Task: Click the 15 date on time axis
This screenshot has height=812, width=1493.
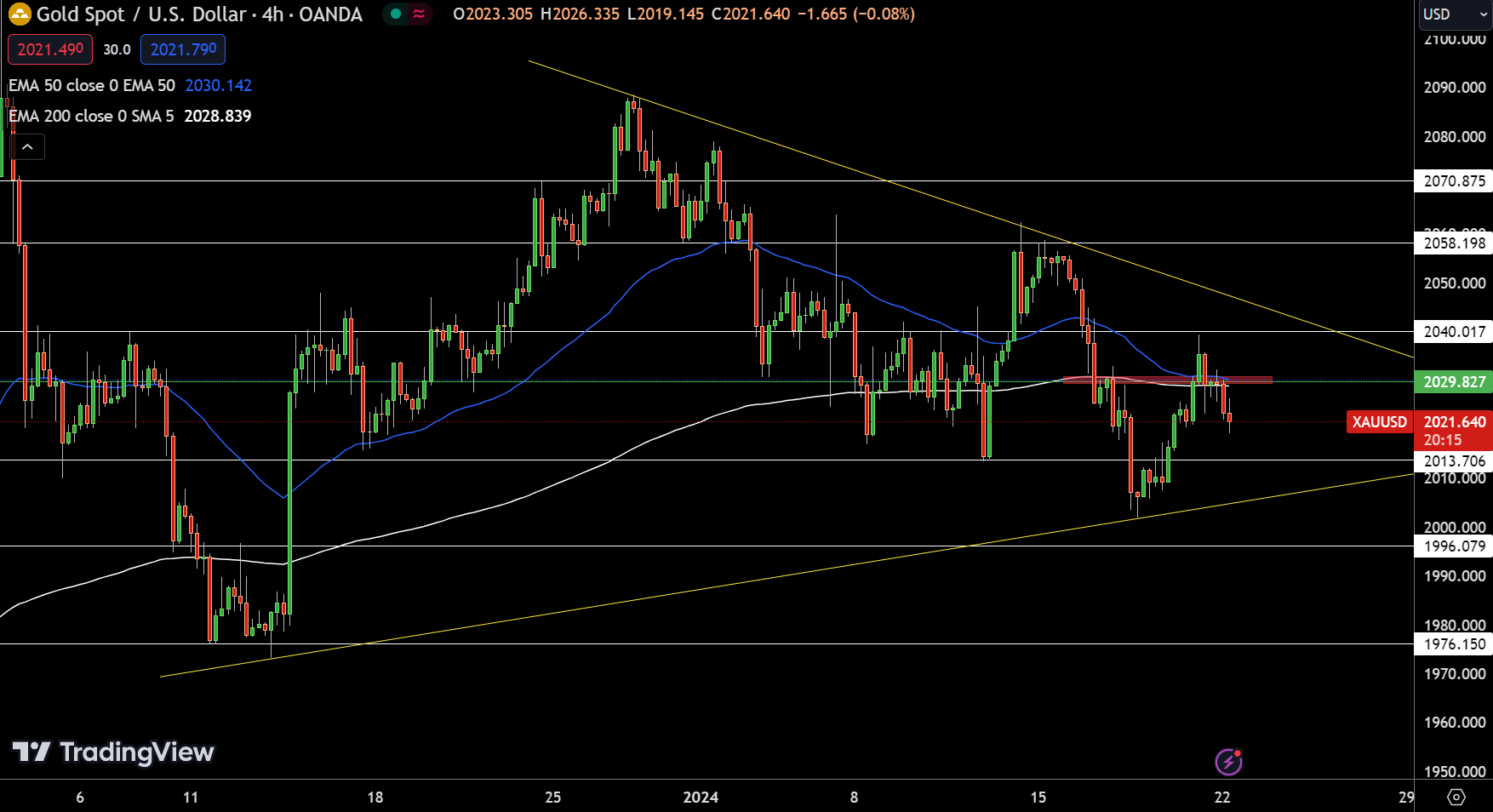Action: (x=1038, y=798)
